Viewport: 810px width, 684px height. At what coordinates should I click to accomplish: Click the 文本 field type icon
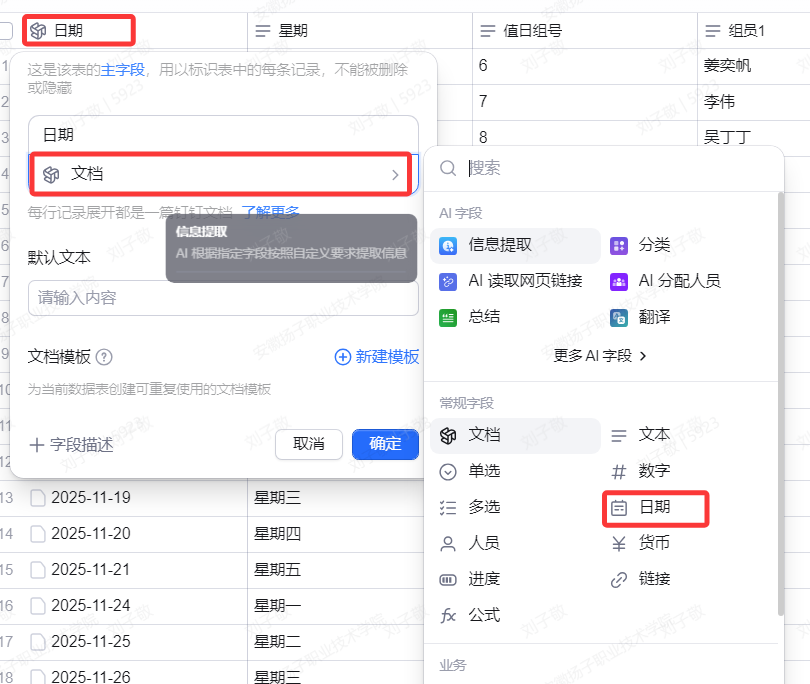618,436
